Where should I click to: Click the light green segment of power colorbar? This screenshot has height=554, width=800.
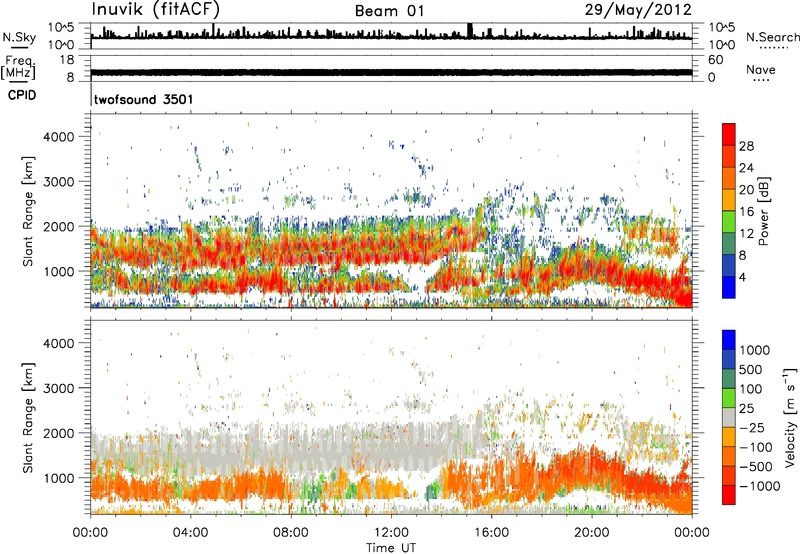click(729, 222)
